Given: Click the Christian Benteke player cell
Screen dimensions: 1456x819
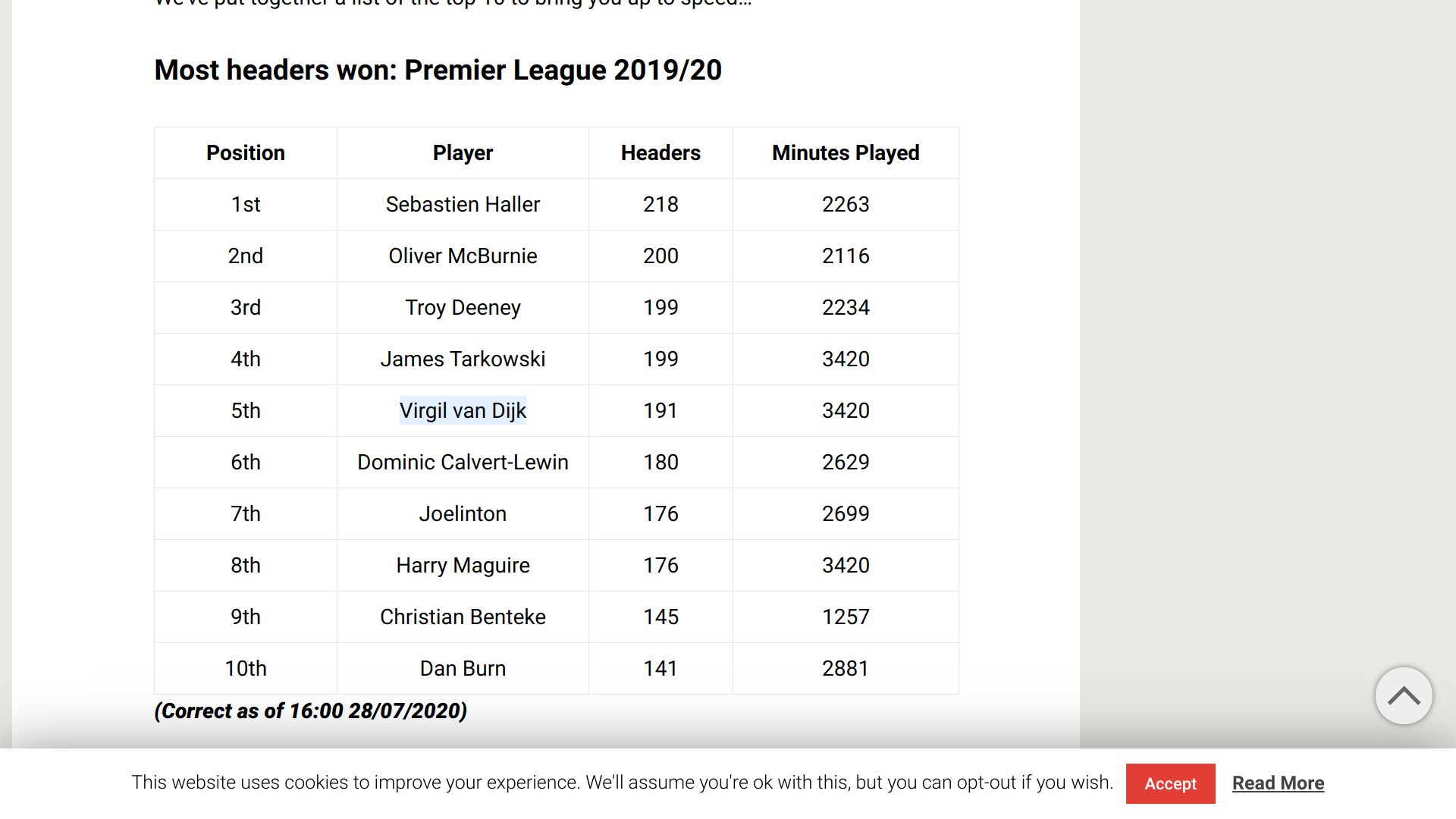Looking at the screenshot, I should click(463, 617).
